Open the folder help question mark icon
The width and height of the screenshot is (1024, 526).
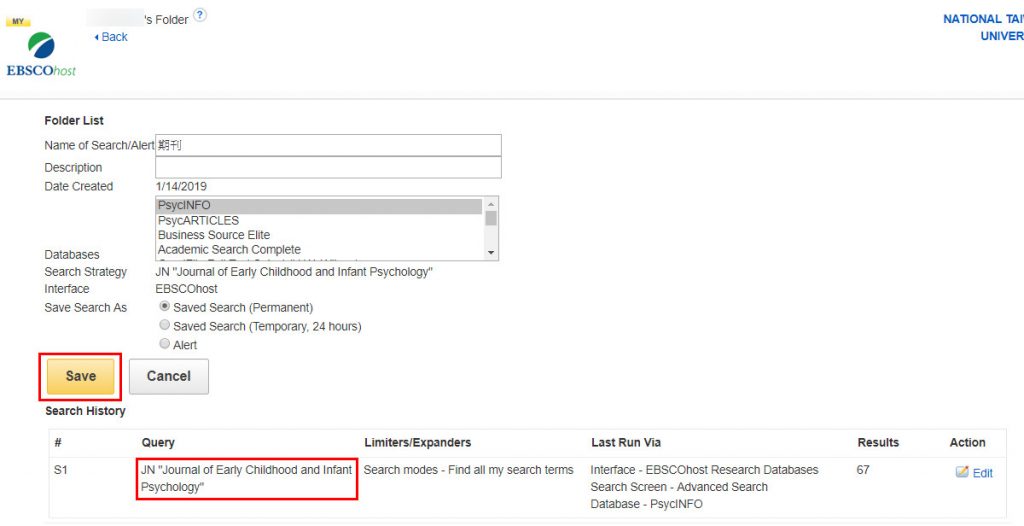[x=200, y=16]
